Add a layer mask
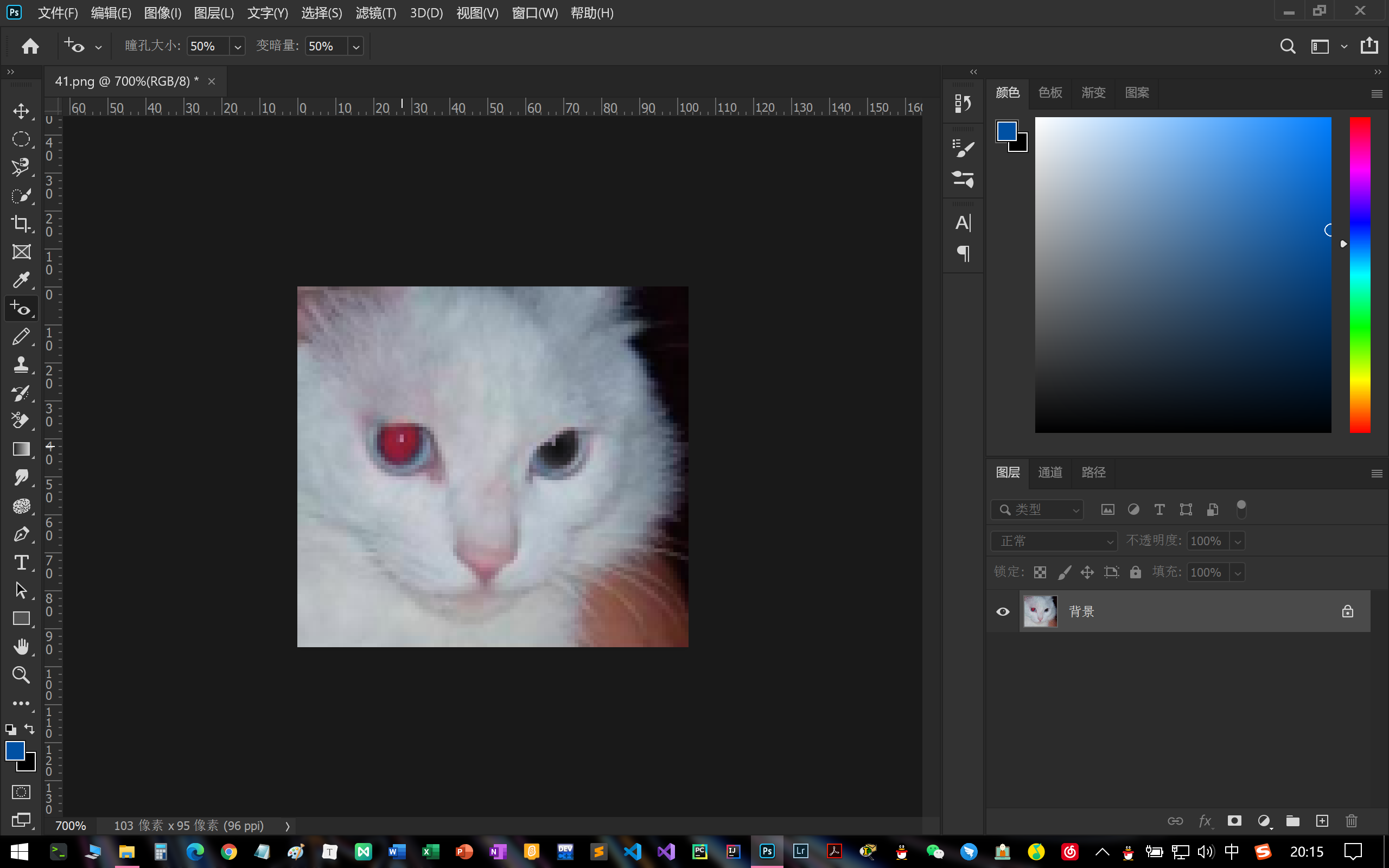The height and width of the screenshot is (868, 1389). (x=1234, y=821)
